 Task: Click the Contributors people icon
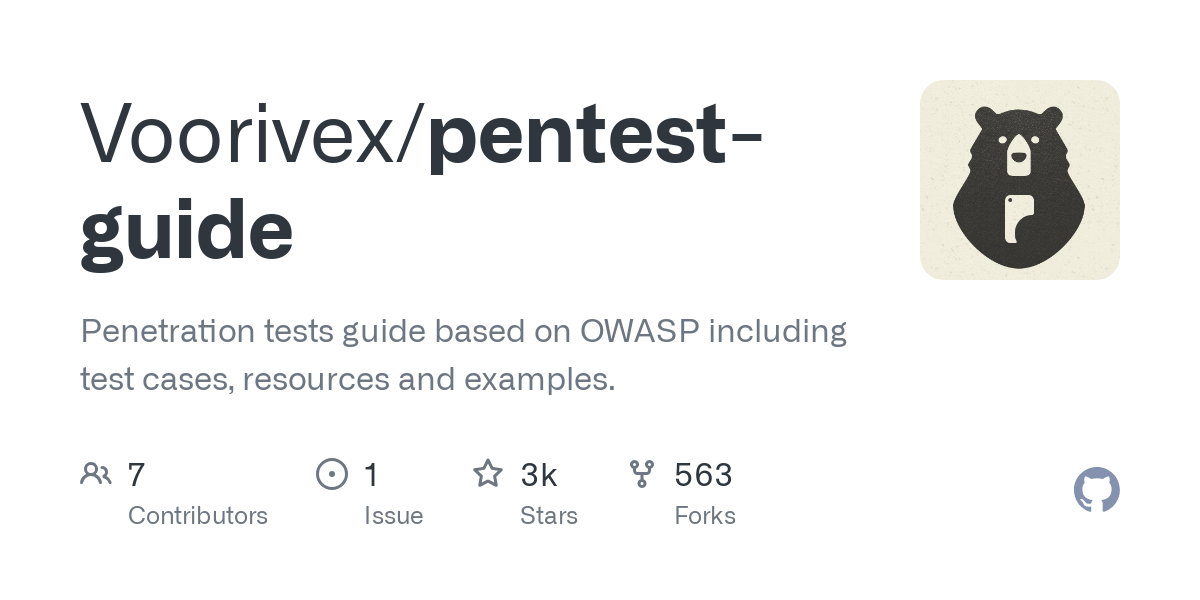(x=96, y=473)
